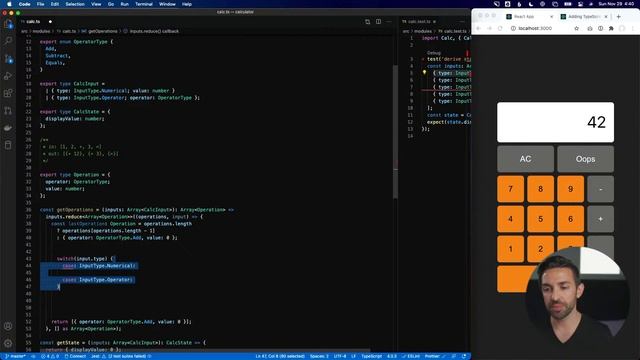
Task: Open the browser extensions puzzle icon
Action: coord(611,29)
